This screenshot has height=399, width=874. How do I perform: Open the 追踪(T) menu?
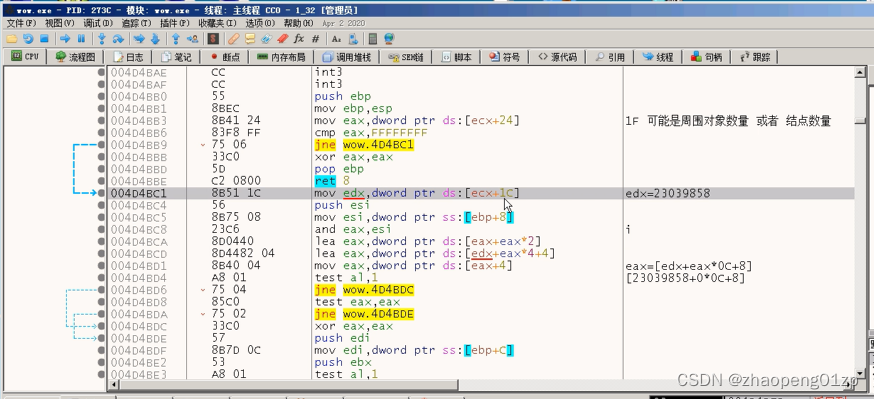137,23
